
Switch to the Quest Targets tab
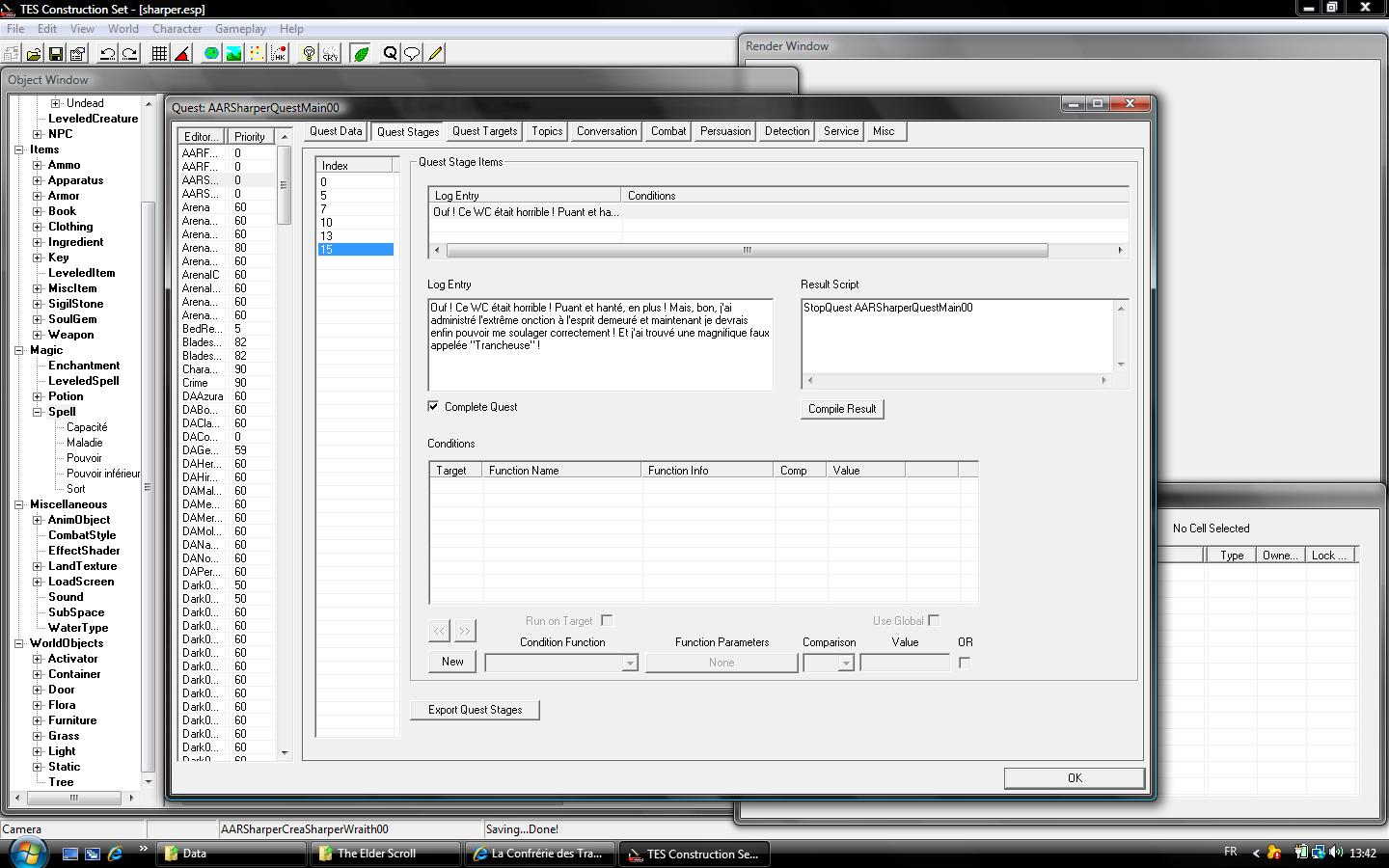(x=484, y=131)
